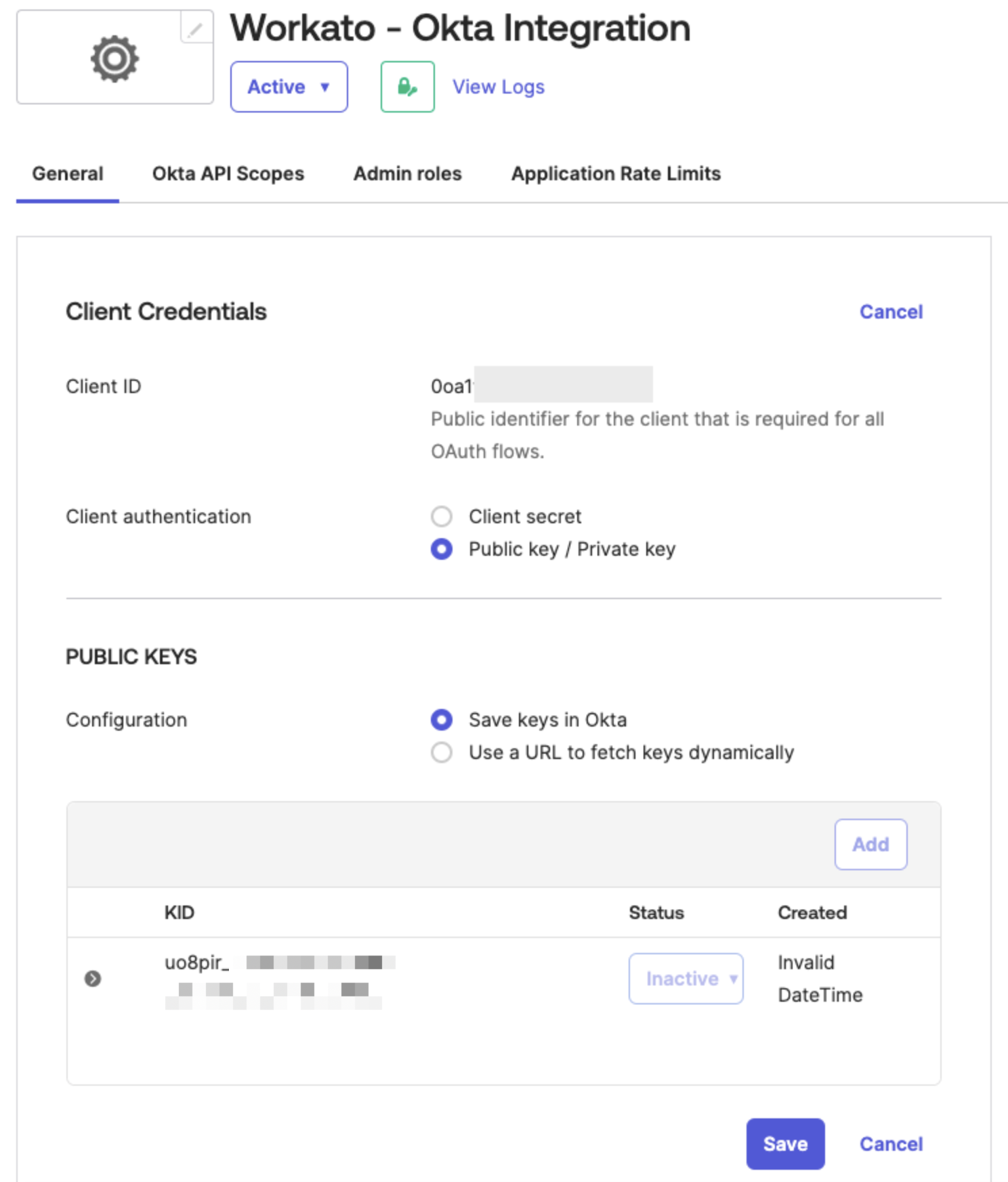The width and height of the screenshot is (1008, 1182).
Task: Go to the Admin roles tab
Action: click(407, 174)
